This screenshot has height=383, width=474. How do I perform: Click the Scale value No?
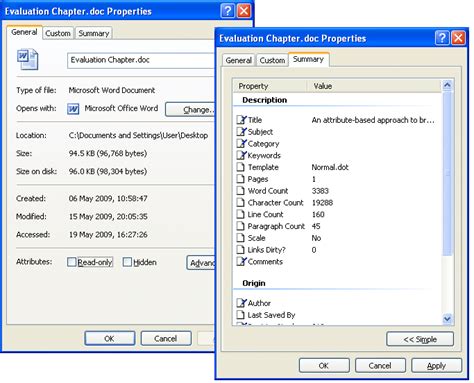point(316,238)
